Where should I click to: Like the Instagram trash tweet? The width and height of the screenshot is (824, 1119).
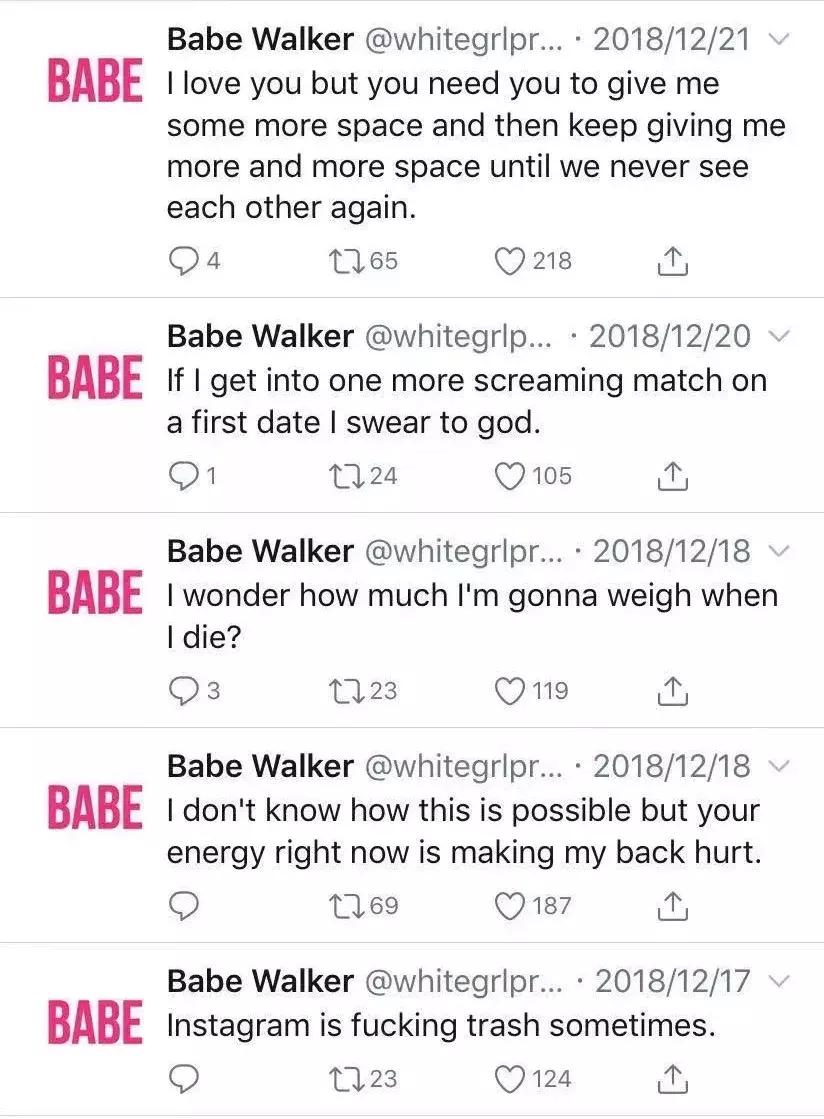[x=511, y=1078]
